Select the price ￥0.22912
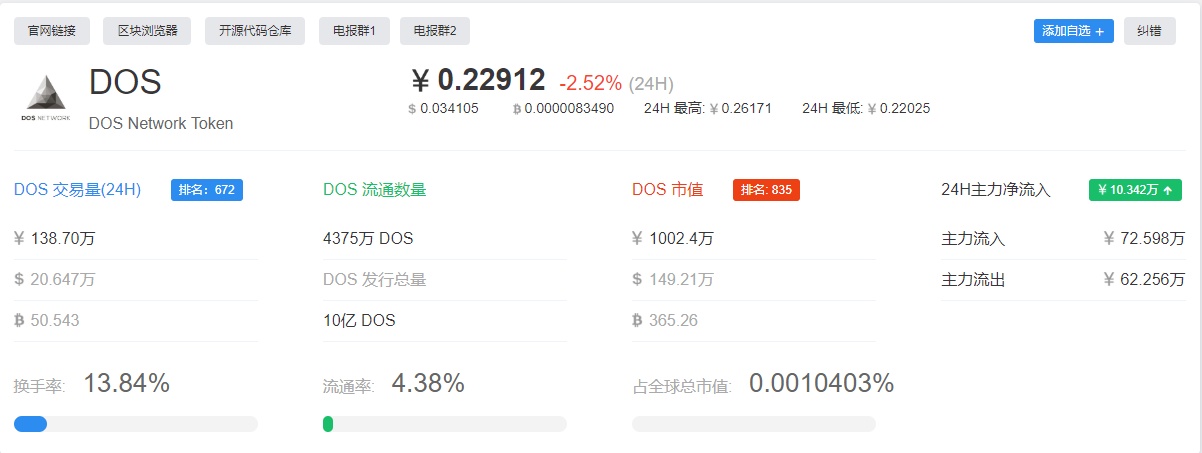1202x453 pixels. pyautogui.click(x=479, y=80)
